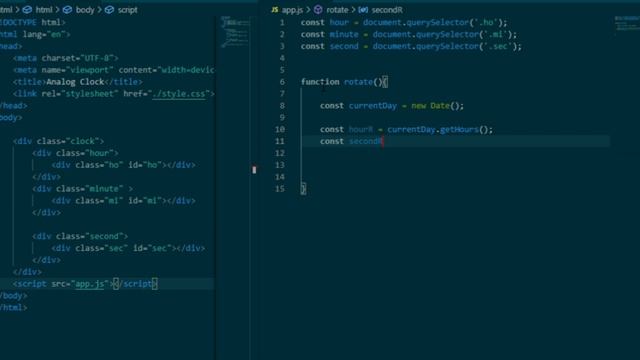
Task: Click 'function' keyword on line 6
Action: (320, 82)
